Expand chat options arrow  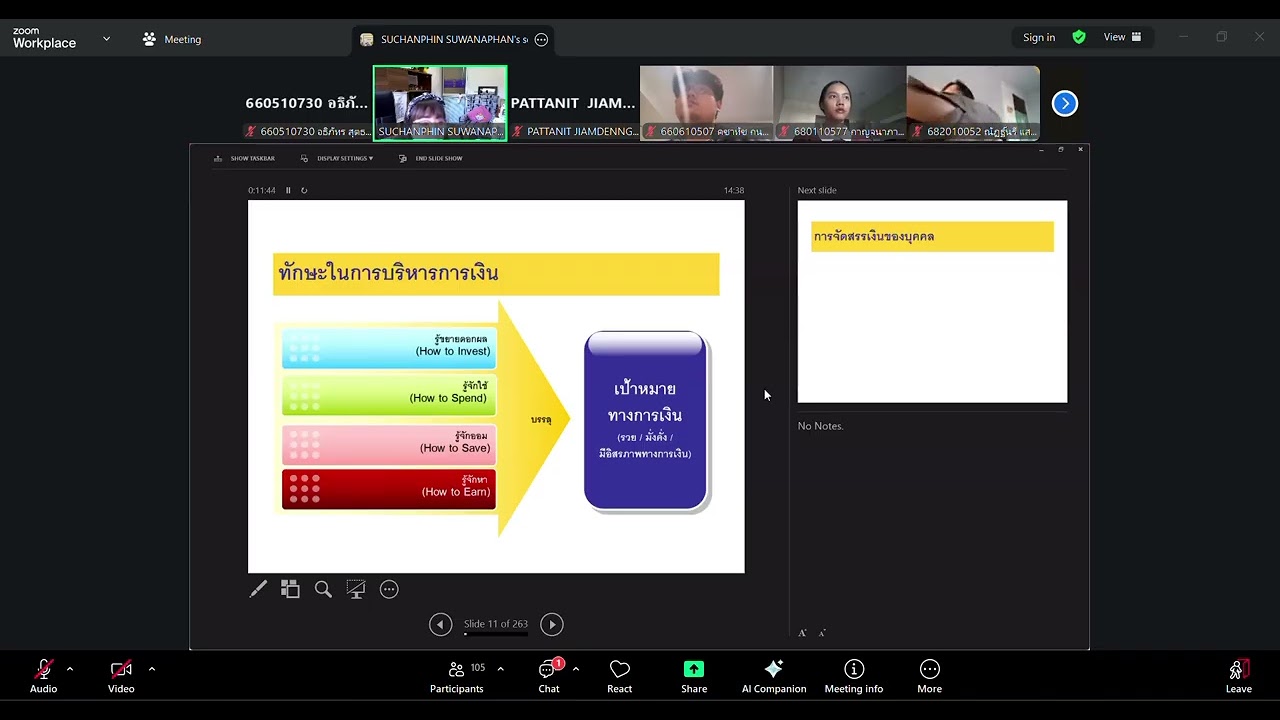coord(575,669)
